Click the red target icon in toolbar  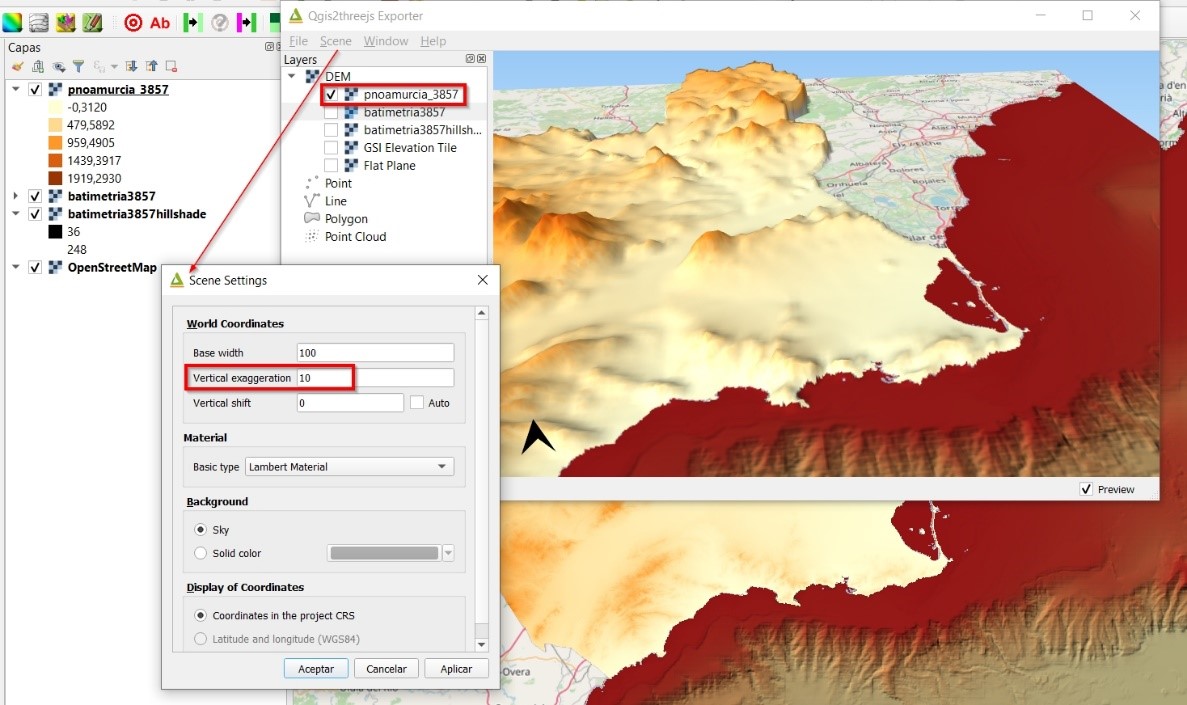coord(133,22)
